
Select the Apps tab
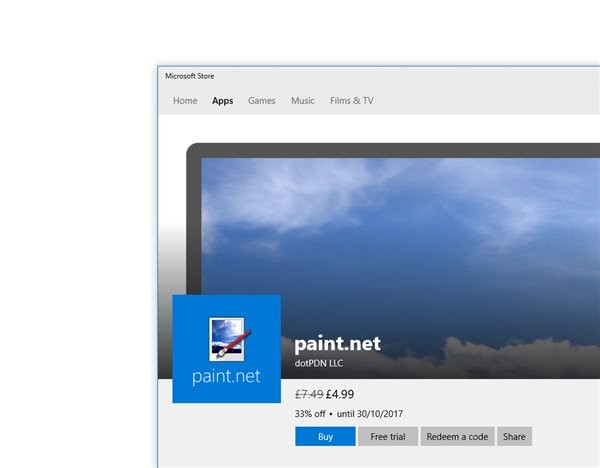[x=223, y=101]
